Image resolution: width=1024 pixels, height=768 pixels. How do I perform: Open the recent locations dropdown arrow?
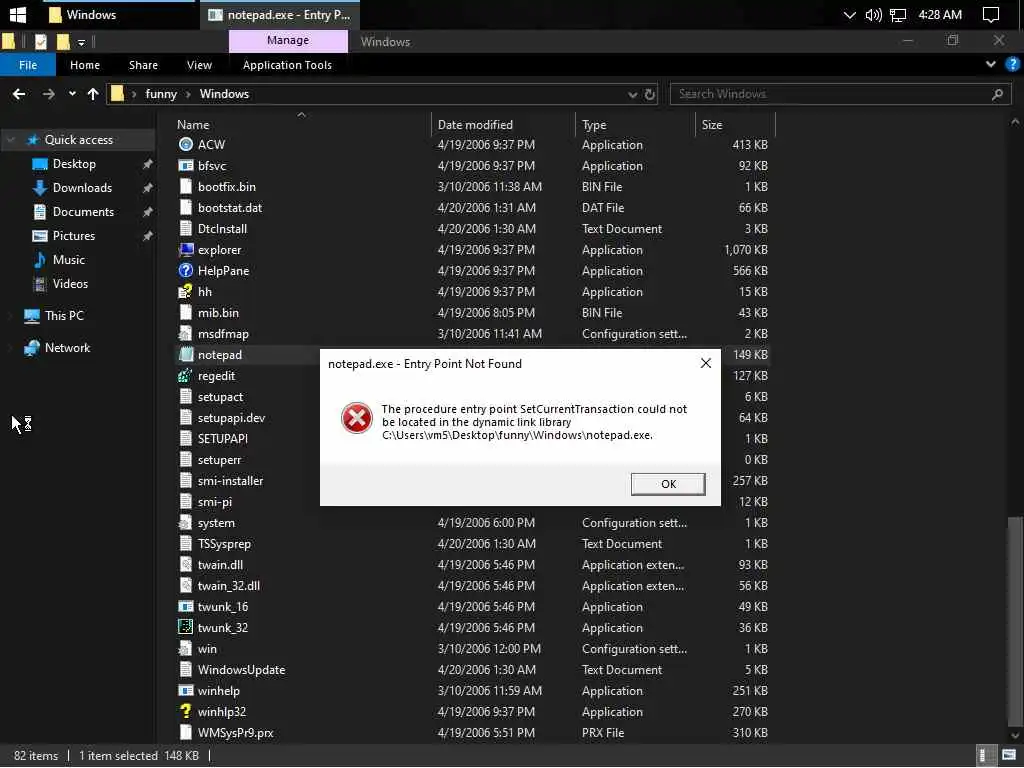[72, 94]
